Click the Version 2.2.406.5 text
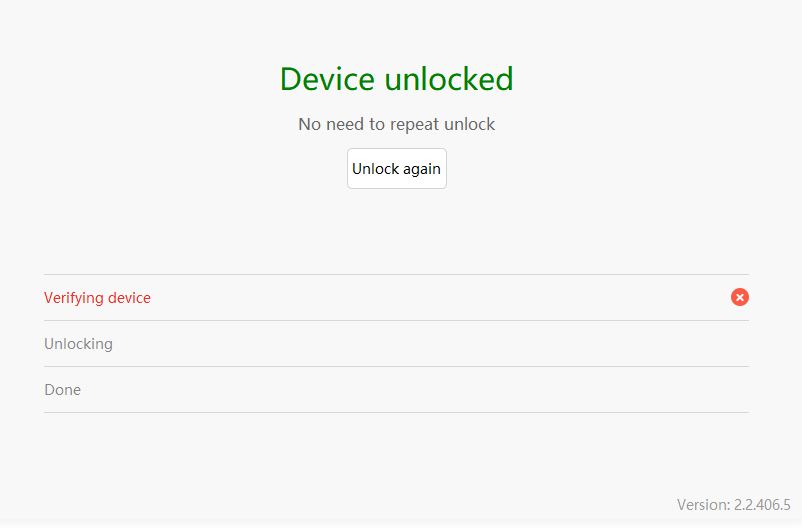Screen dimensions: 802x528 pos(733,505)
